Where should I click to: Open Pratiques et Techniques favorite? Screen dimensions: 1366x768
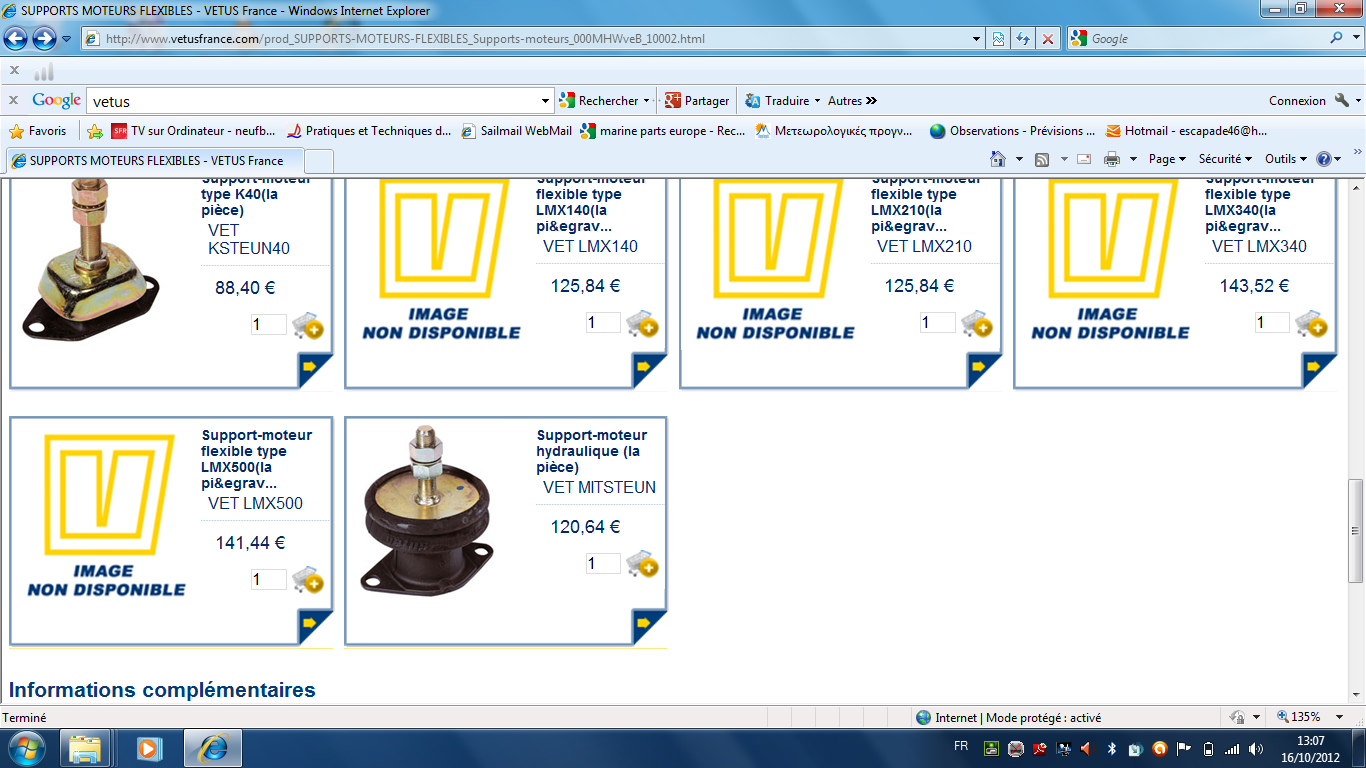[368, 131]
